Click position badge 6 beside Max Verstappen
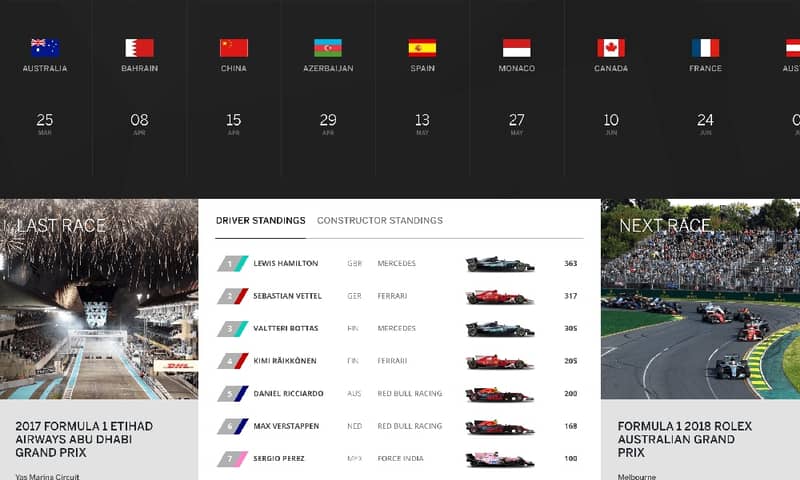Viewport: 800px width, 480px height. coord(233,426)
